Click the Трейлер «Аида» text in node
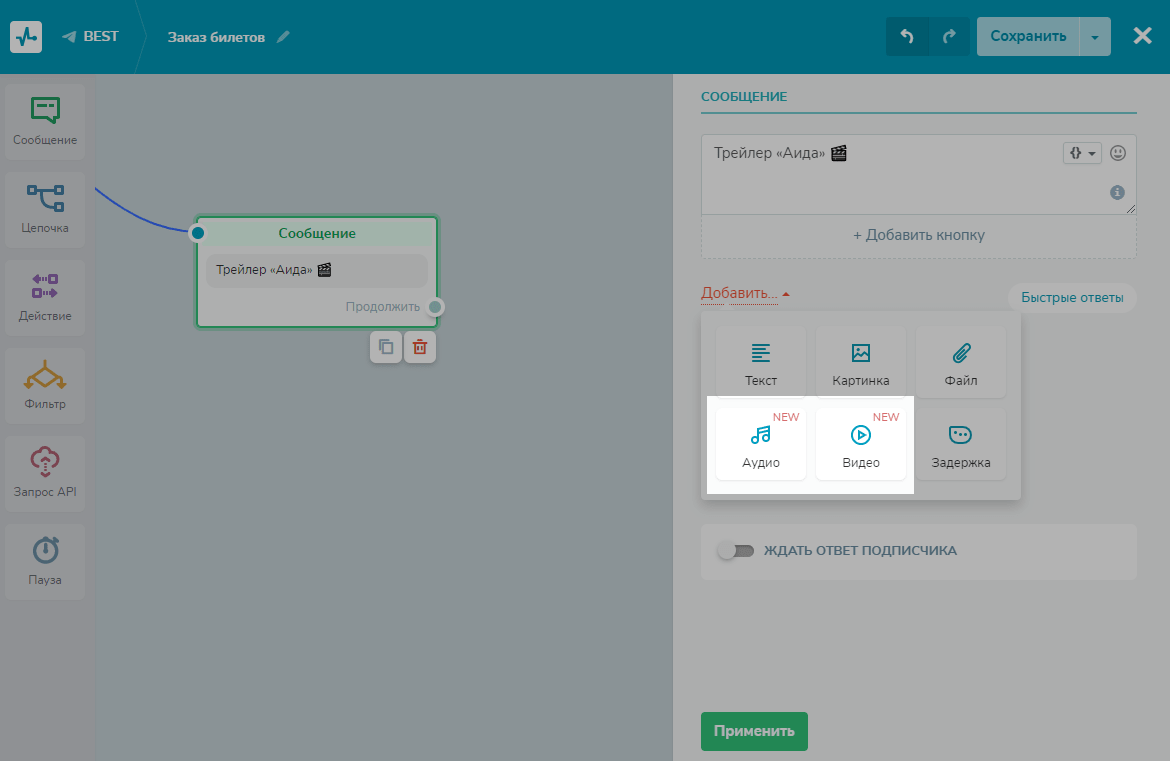 pyautogui.click(x=273, y=270)
